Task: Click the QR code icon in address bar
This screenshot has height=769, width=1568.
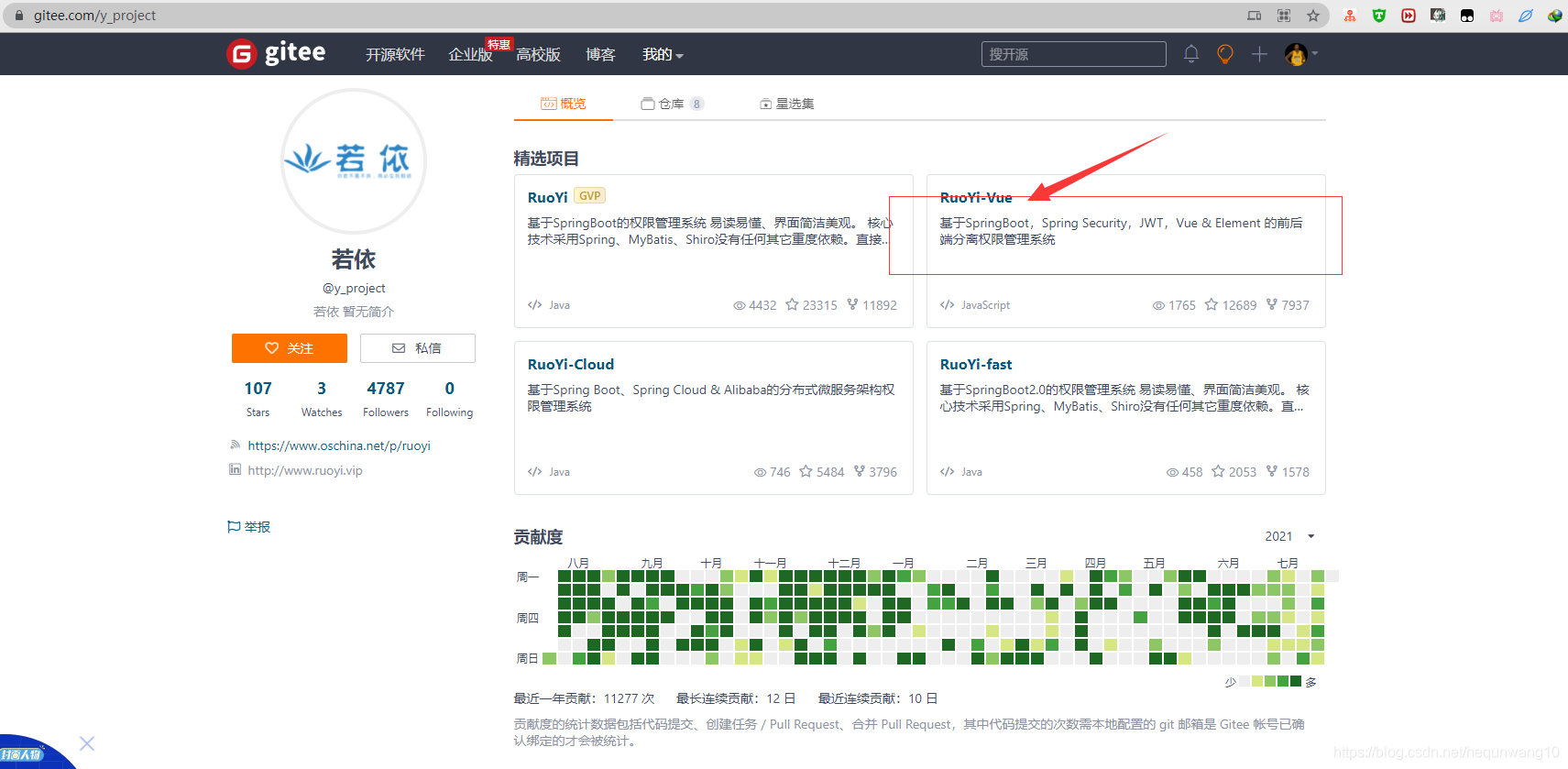Action: (x=1284, y=16)
